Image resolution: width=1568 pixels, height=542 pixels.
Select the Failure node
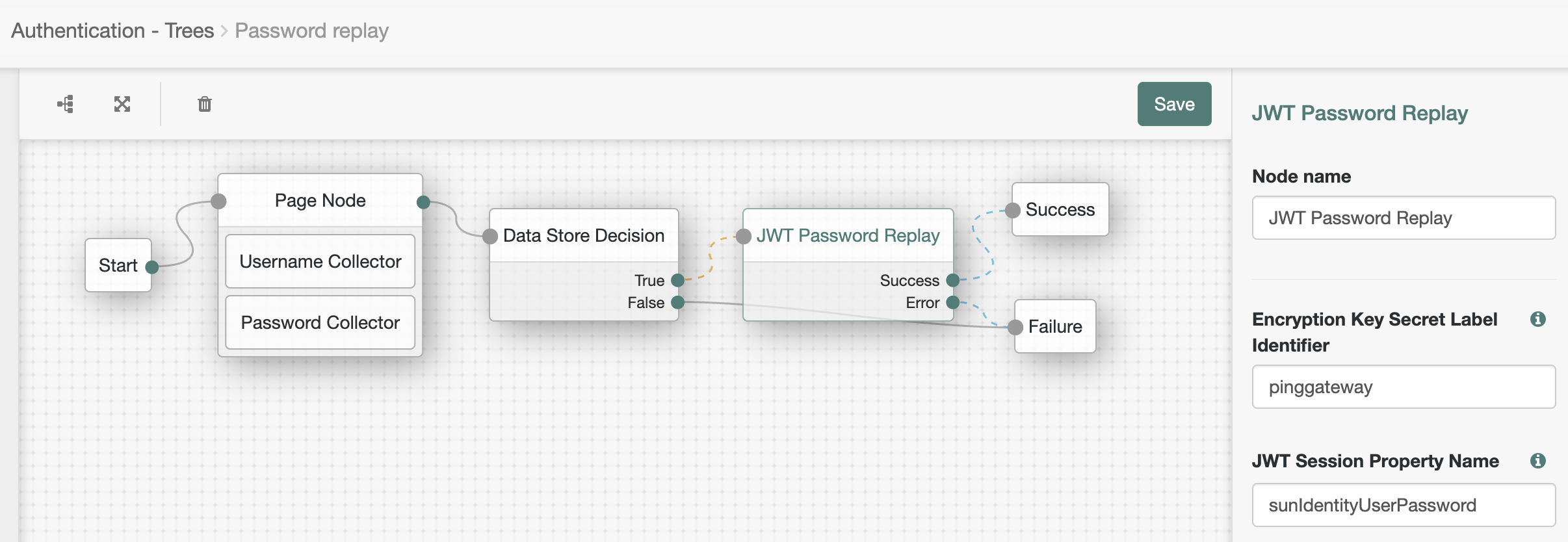[x=1054, y=326]
